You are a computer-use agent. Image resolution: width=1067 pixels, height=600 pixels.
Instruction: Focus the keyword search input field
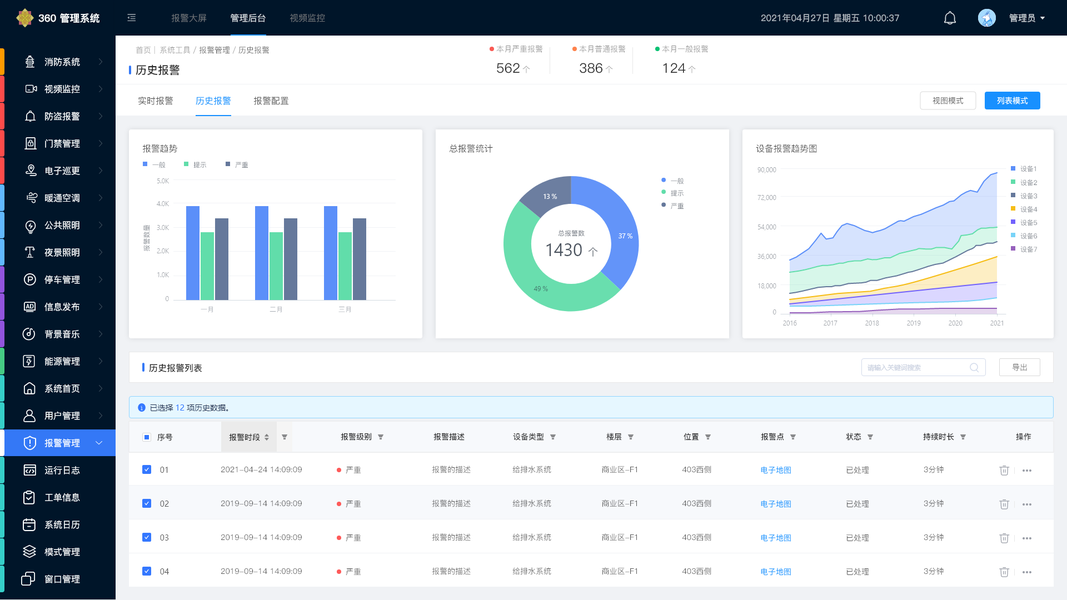click(x=915, y=367)
